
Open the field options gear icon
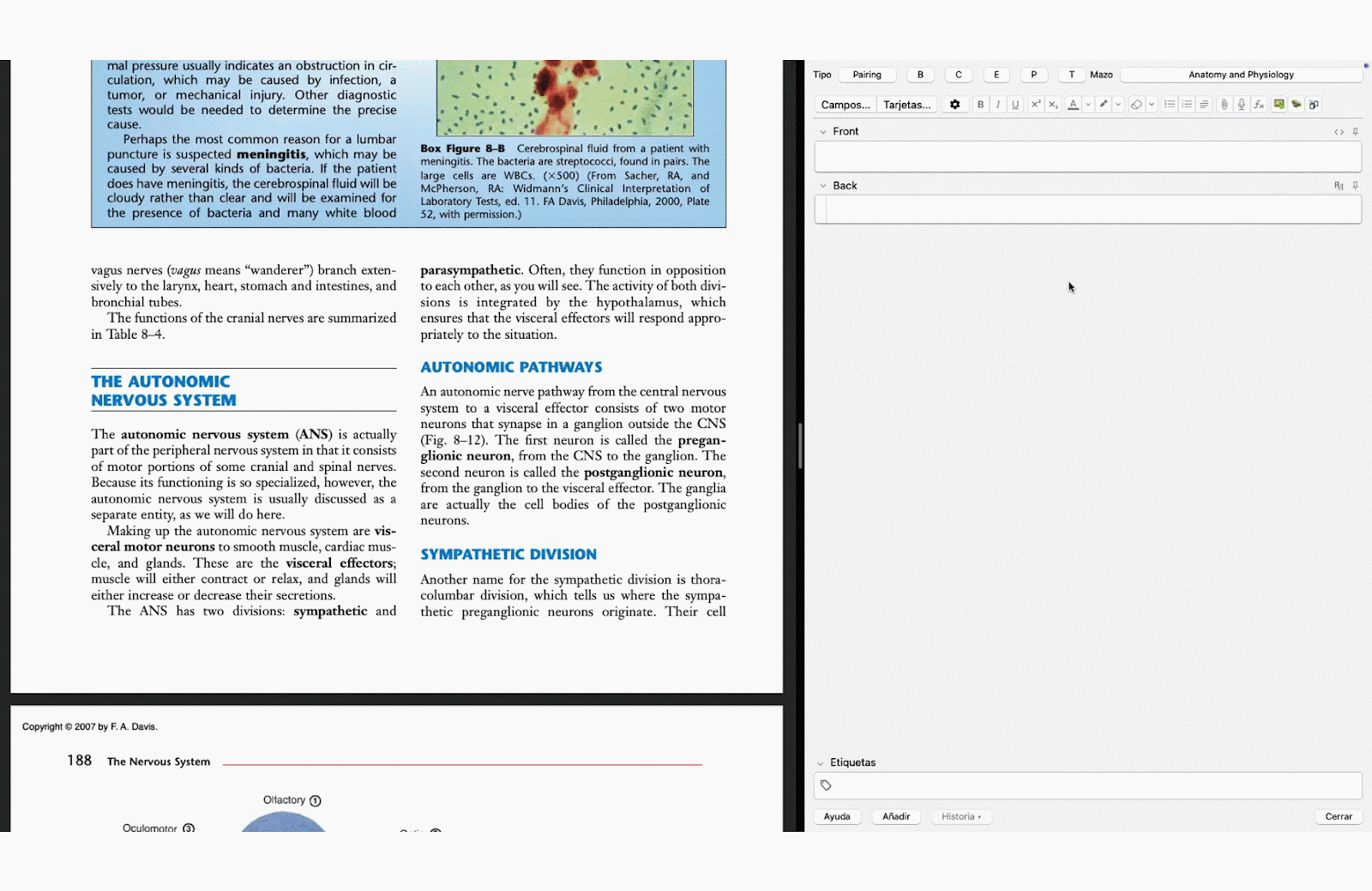pos(954,105)
